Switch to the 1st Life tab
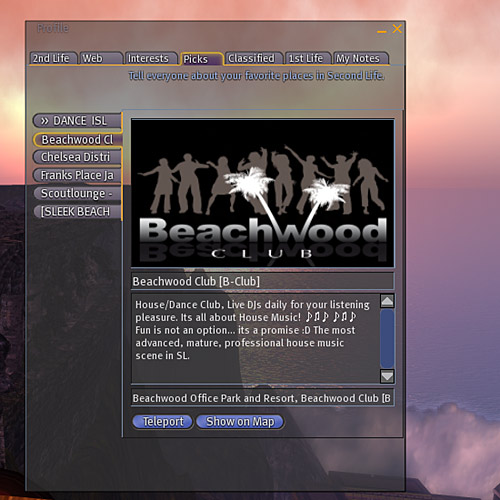The width and height of the screenshot is (500, 500). coord(308,58)
